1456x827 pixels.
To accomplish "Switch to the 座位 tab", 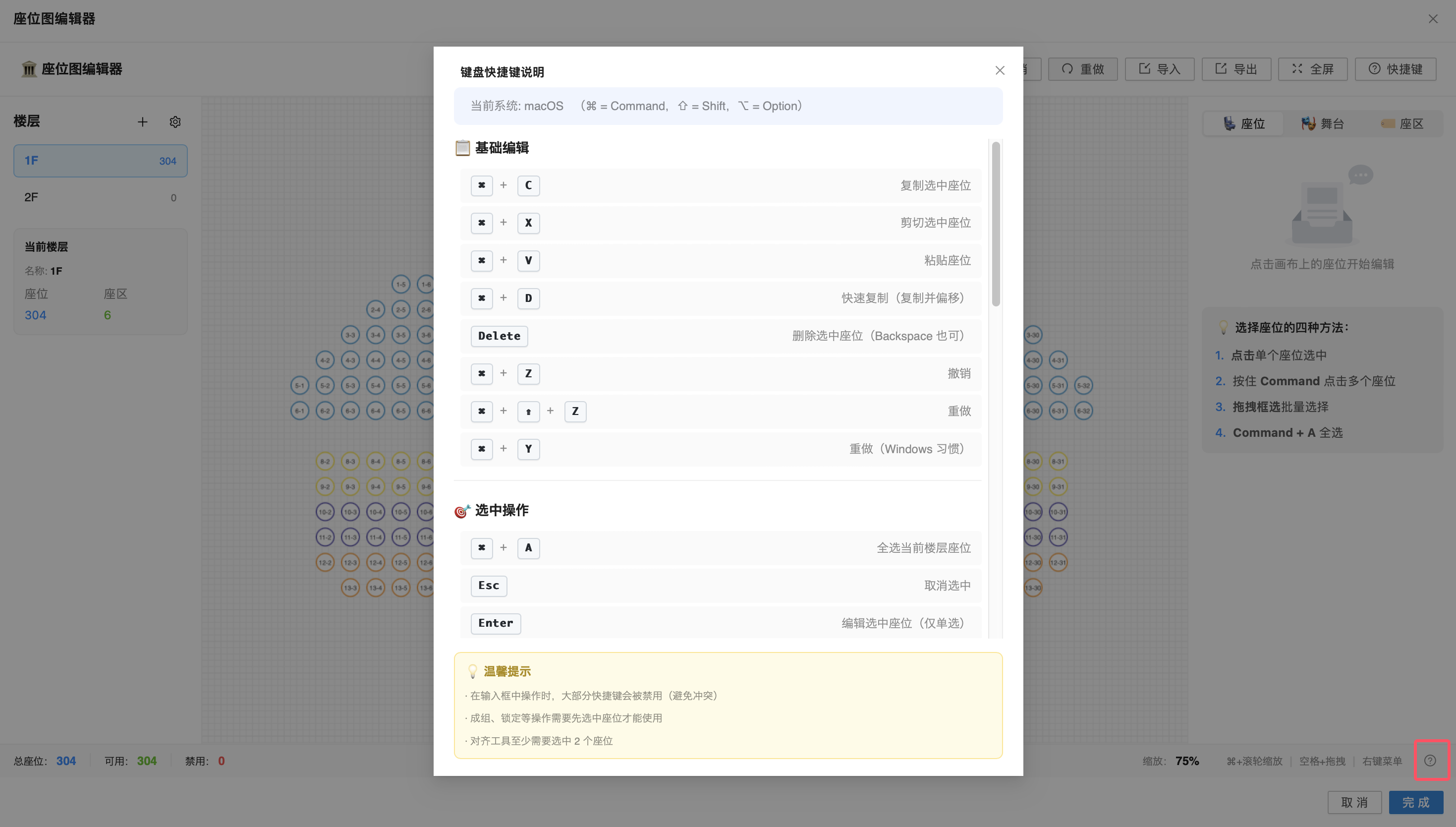I will (x=1244, y=124).
